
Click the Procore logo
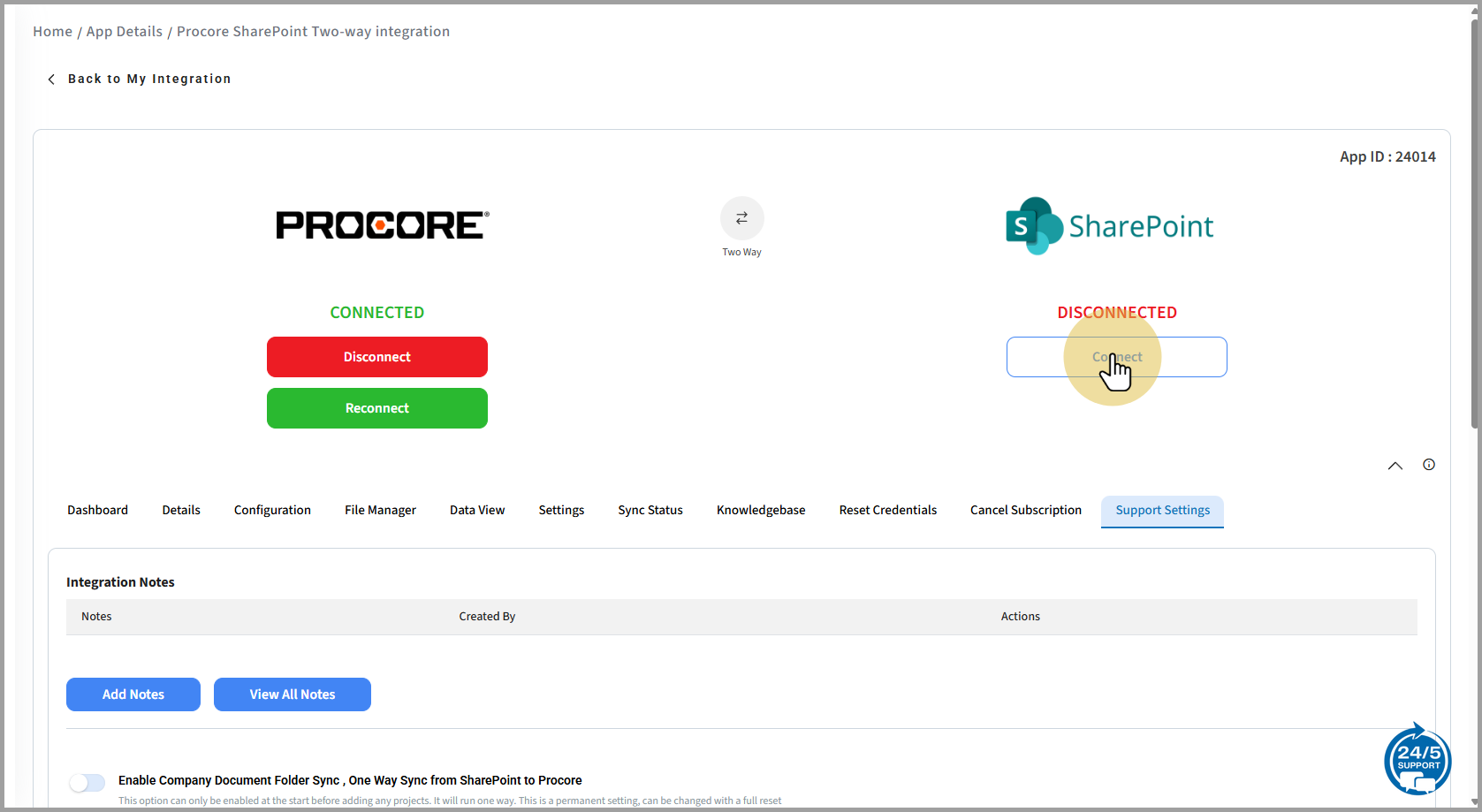382,225
